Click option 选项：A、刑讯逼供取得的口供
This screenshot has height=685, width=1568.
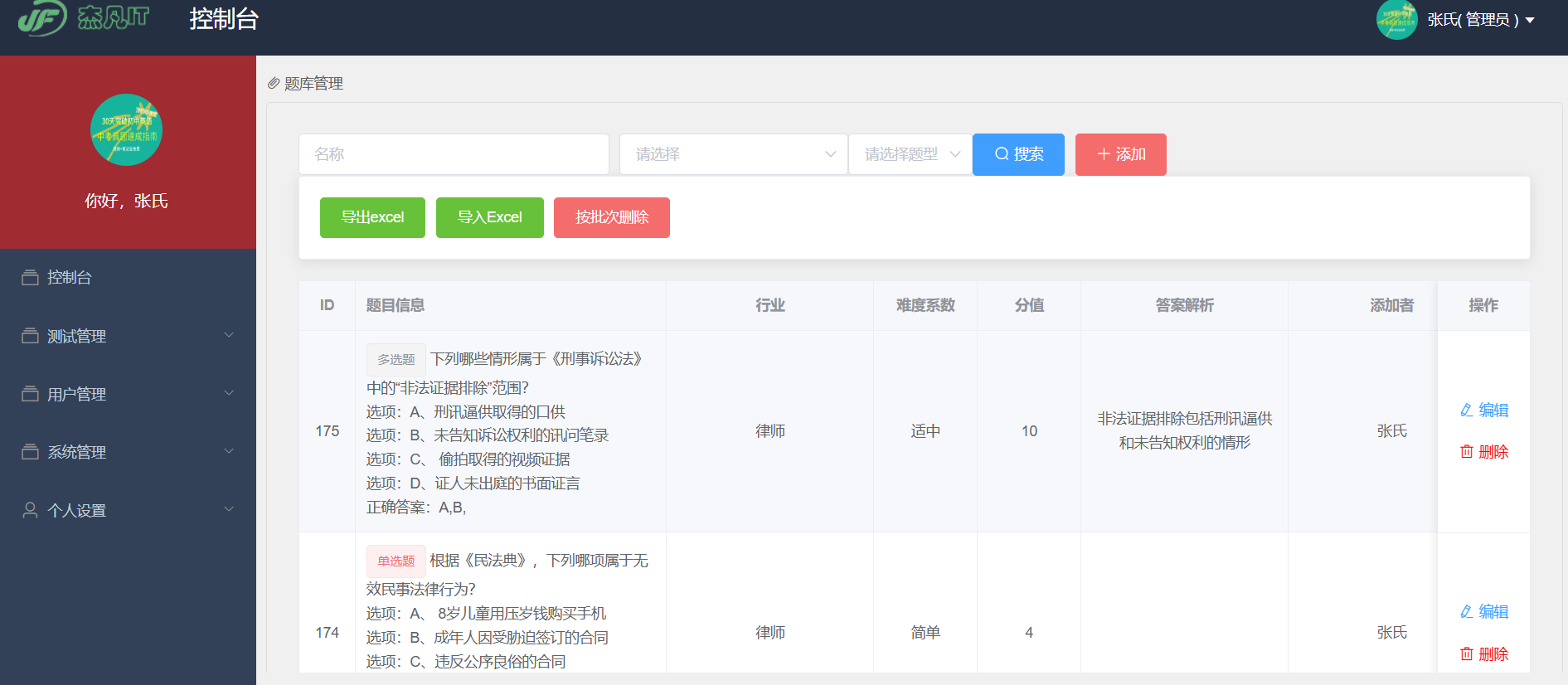tap(466, 412)
